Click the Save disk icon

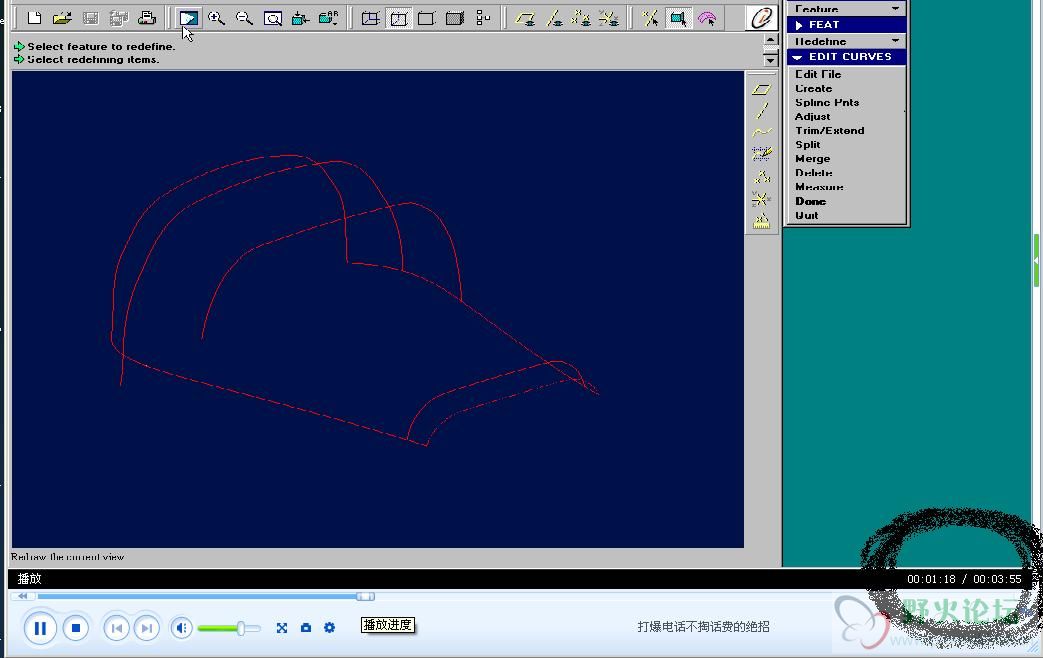click(90, 19)
